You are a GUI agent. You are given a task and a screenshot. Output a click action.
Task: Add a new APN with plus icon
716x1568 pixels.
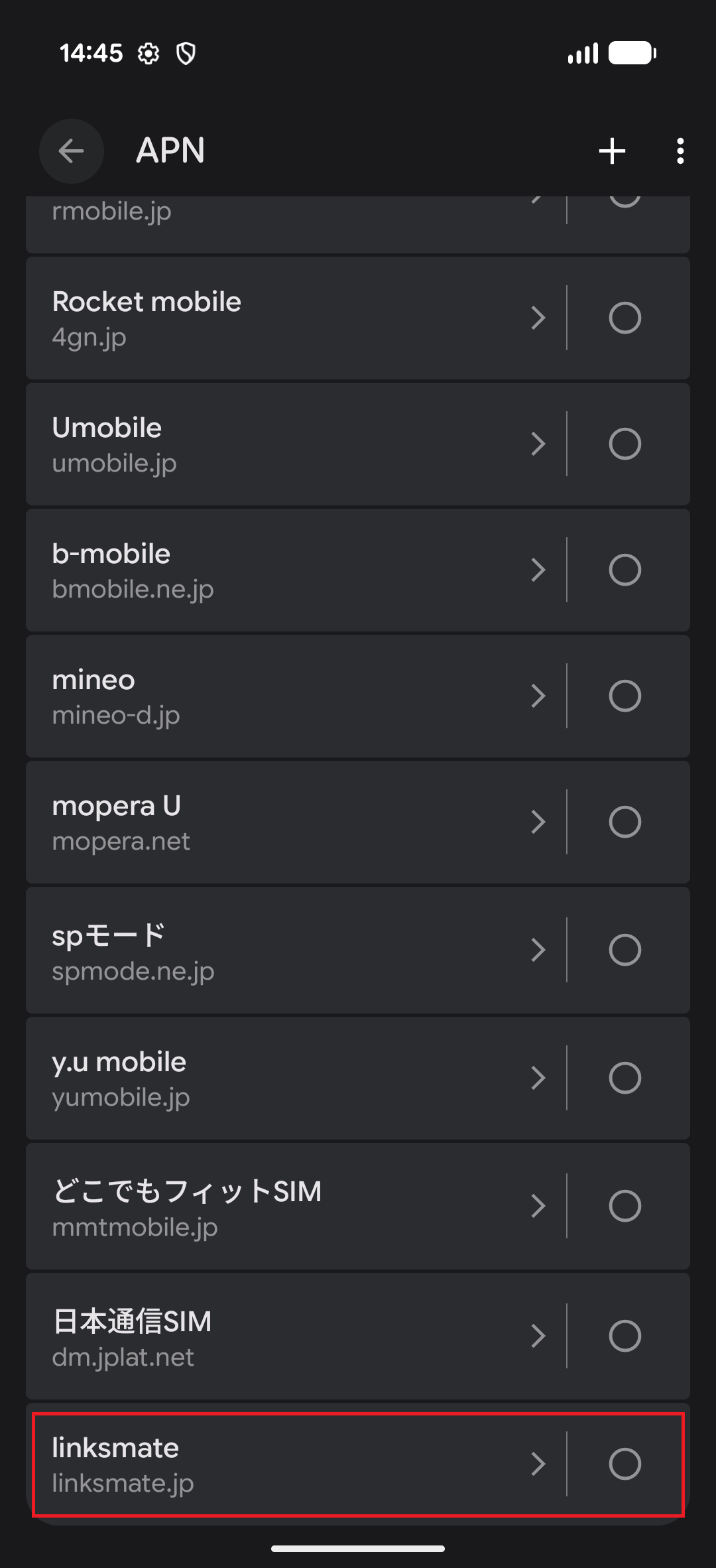(x=612, y=151)
